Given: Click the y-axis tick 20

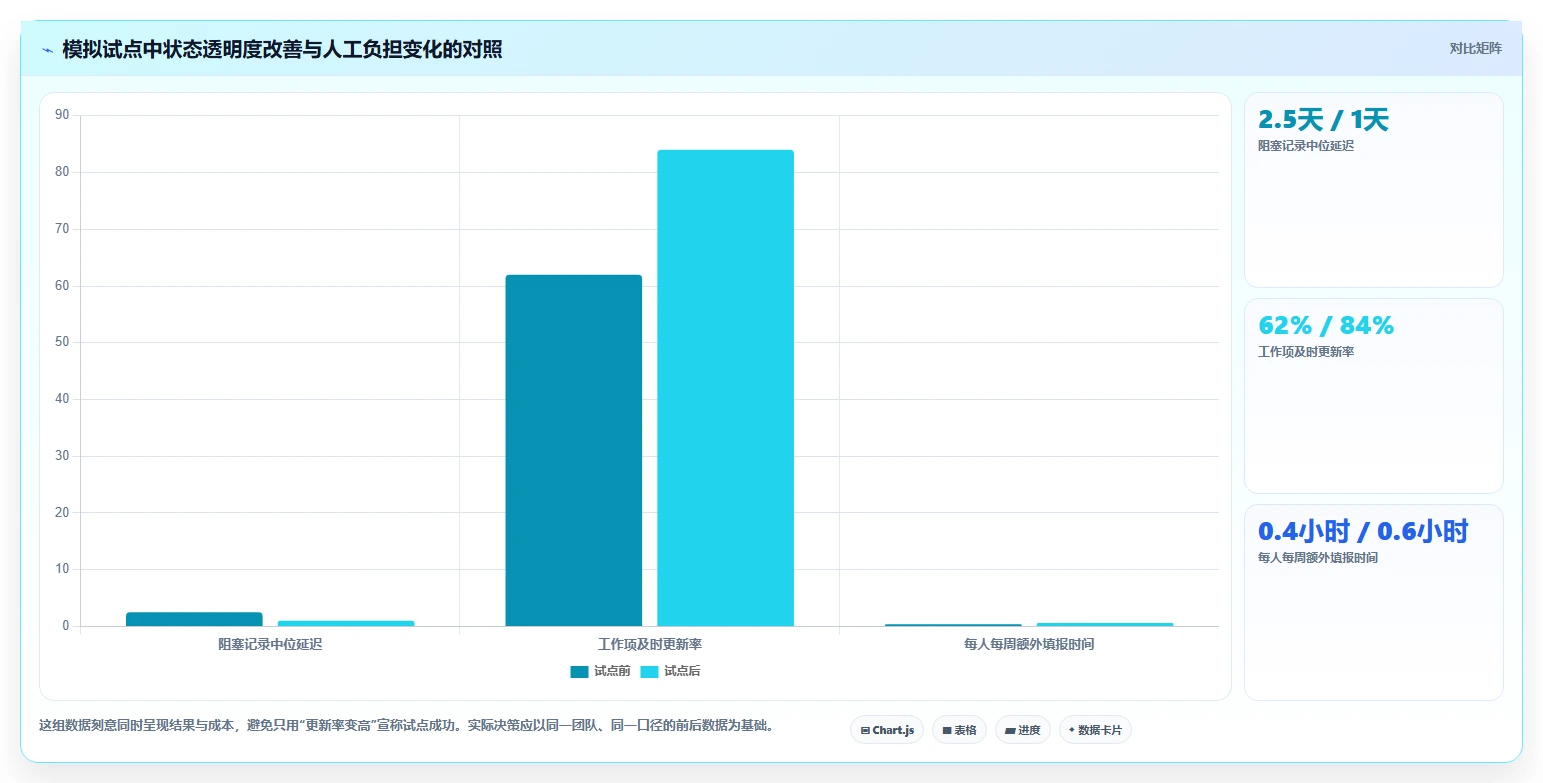Looking at the screenshot, I should [62, 513].
